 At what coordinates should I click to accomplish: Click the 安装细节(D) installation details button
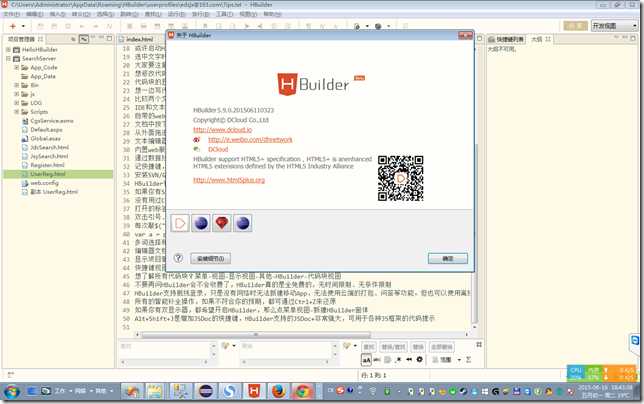pyautogui.click(x=210, y=259)
